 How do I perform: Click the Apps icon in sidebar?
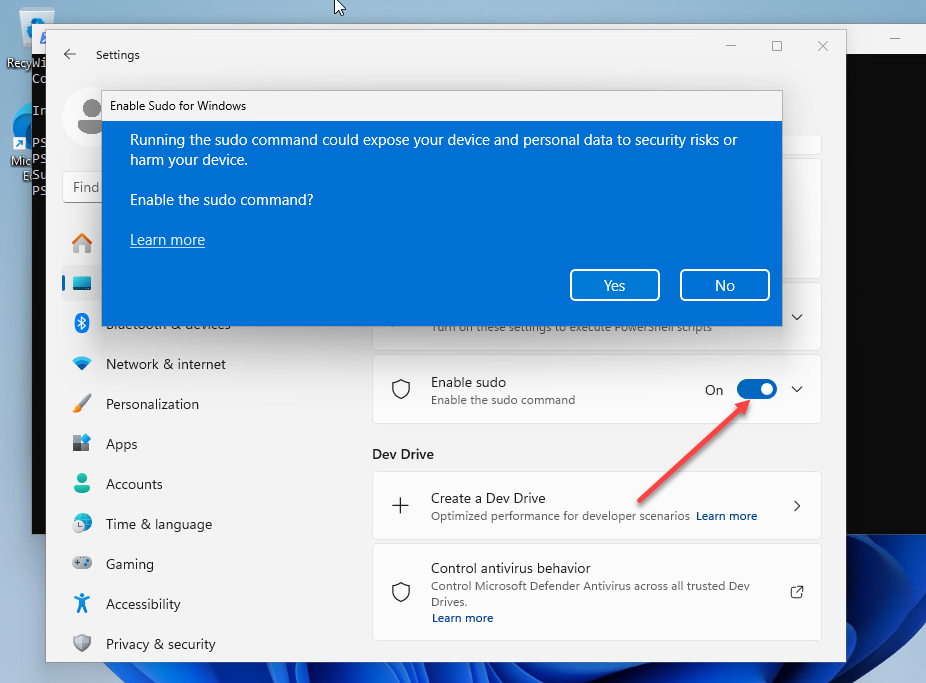[x=82, y=444]
